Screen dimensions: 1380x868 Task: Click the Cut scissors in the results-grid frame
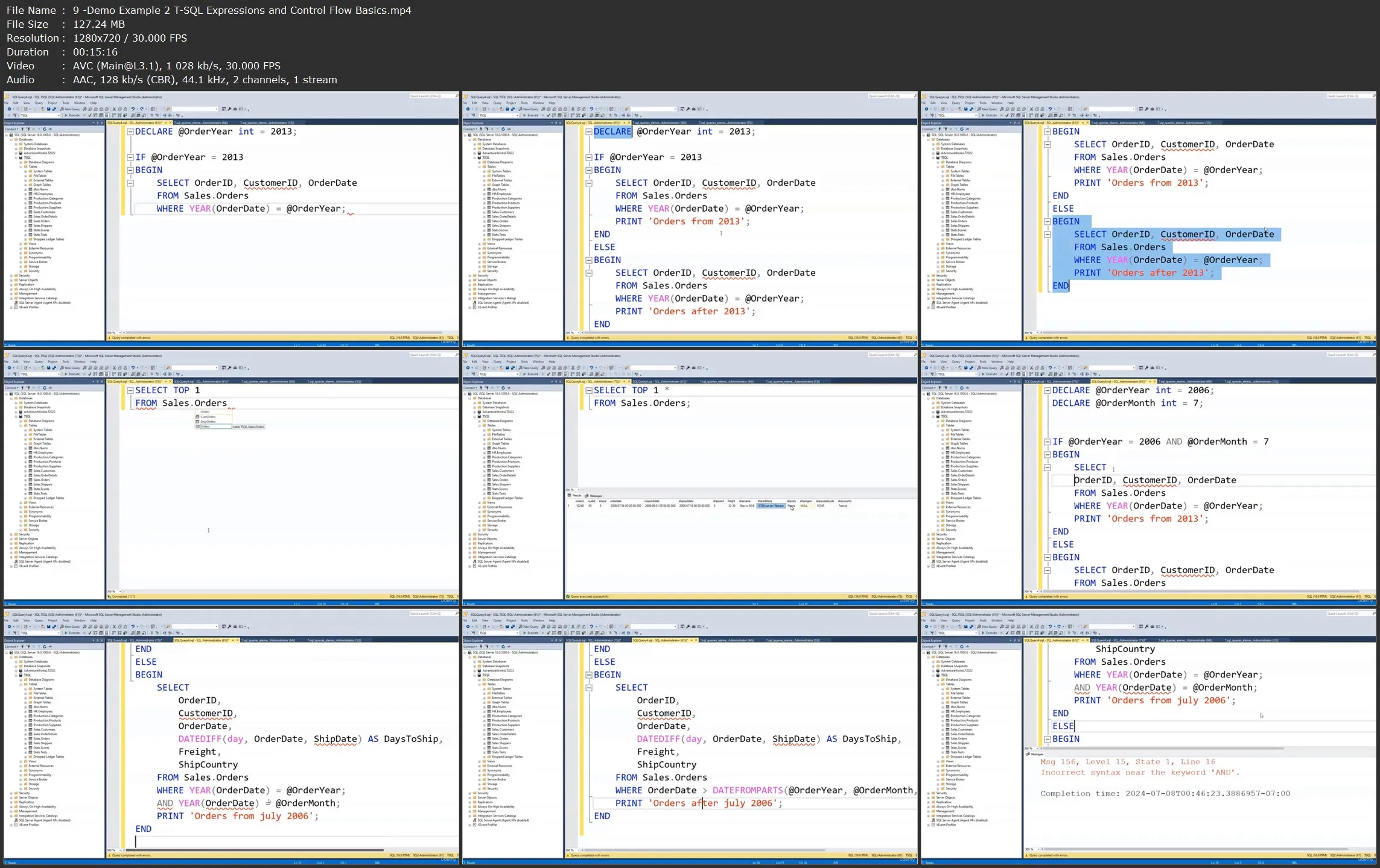[573, 368]
